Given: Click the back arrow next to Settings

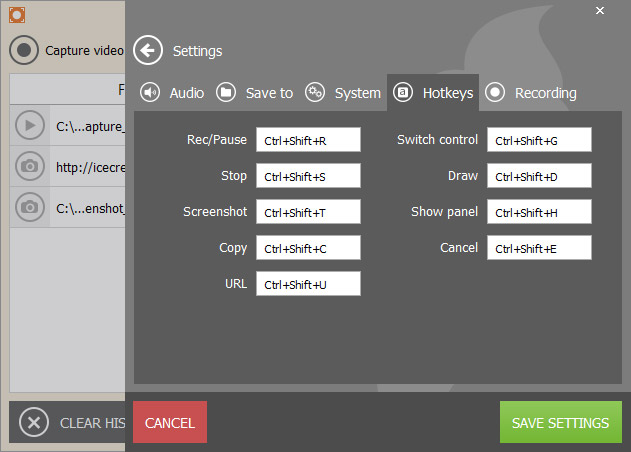Looking at the screenshot, I should [148, 51].
